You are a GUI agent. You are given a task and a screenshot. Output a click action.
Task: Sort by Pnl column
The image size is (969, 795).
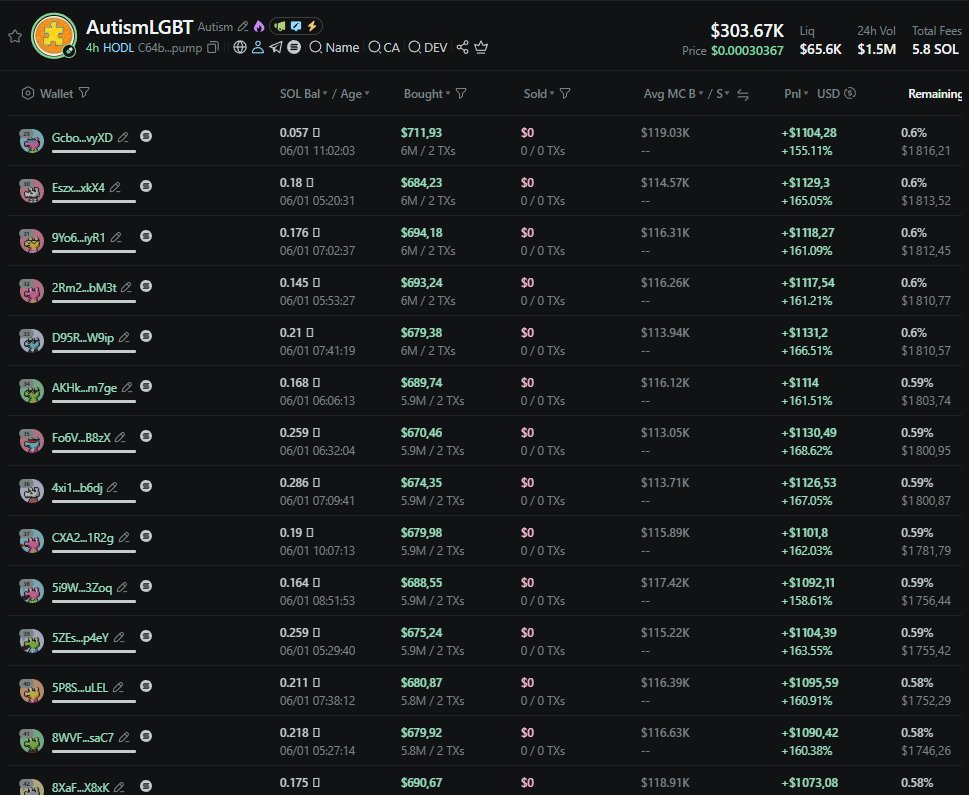point(796,94)
